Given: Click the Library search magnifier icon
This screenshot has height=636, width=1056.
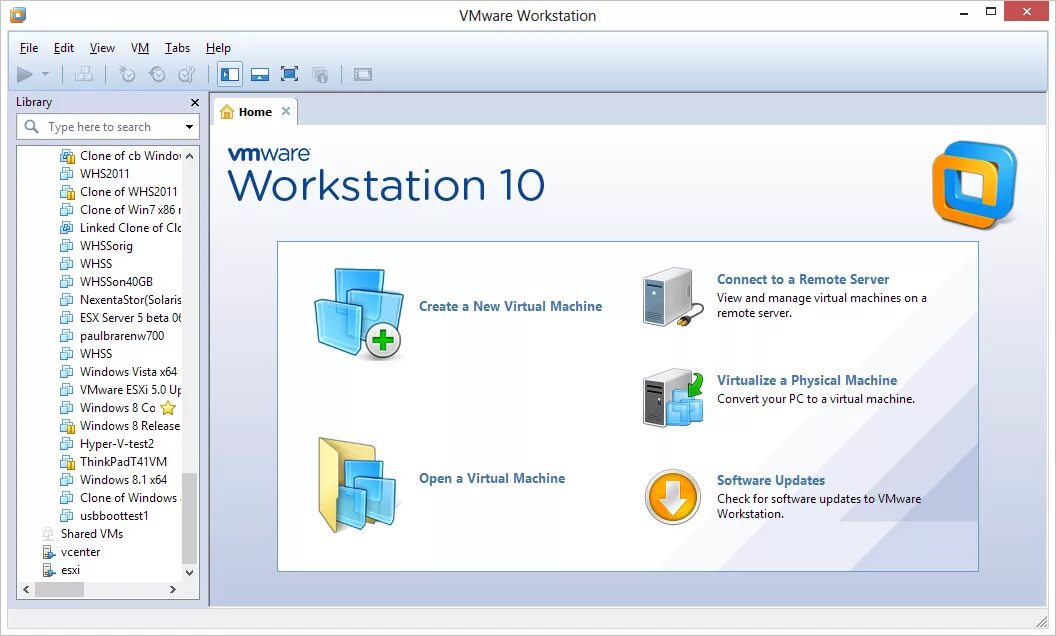Looking at the screenshot, I should (31, 127).
